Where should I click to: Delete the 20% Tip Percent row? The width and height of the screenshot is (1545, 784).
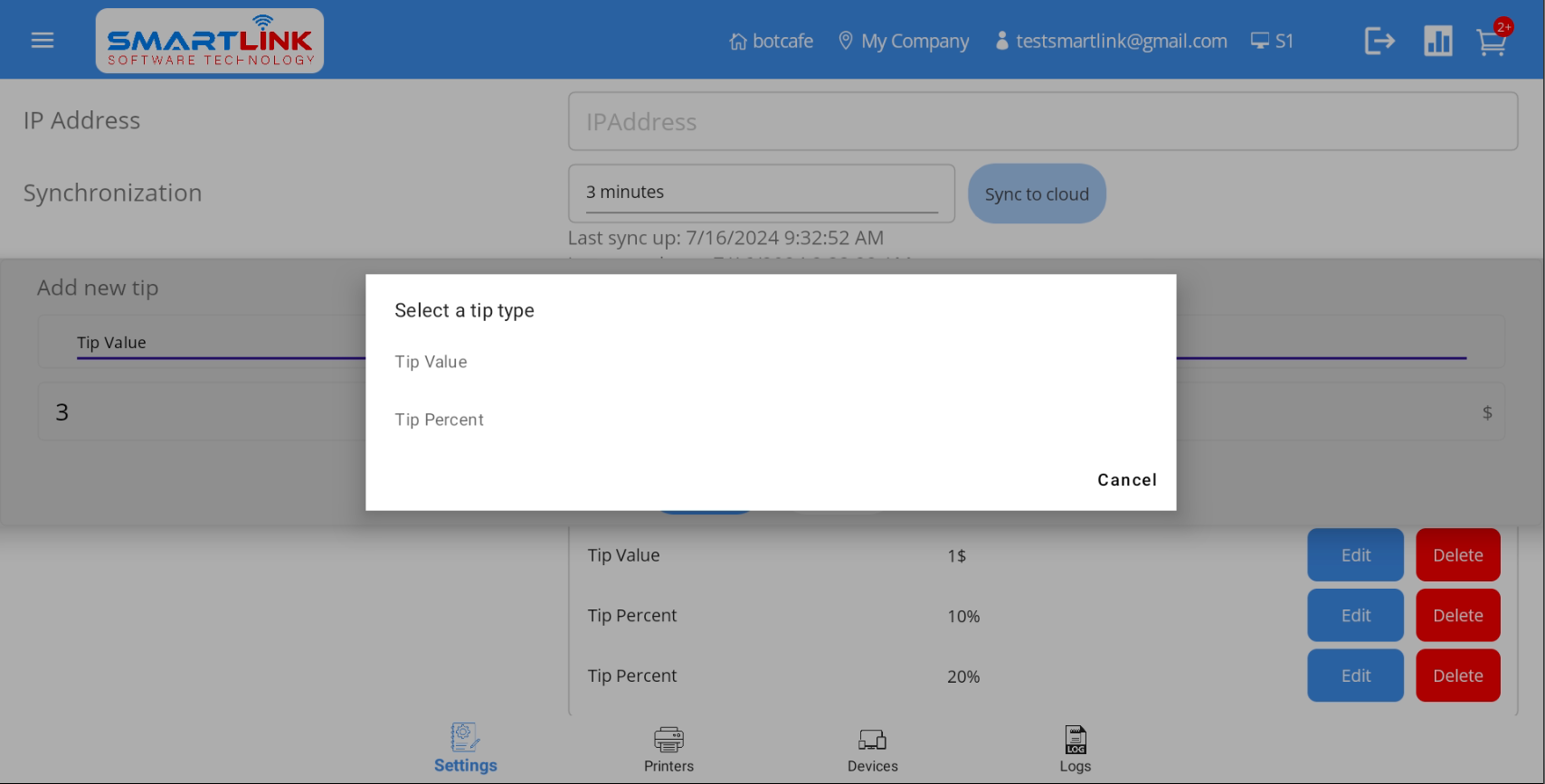point(1457,675)
